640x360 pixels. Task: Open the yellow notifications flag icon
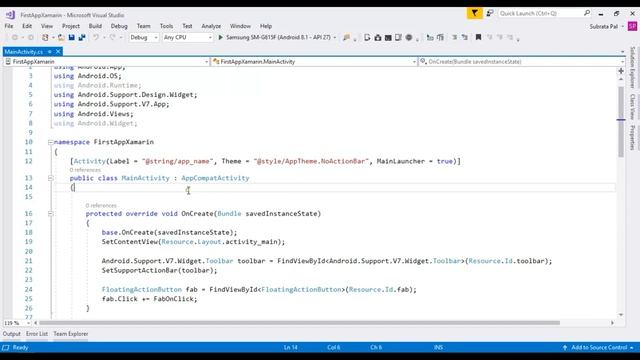coord(474,13)
